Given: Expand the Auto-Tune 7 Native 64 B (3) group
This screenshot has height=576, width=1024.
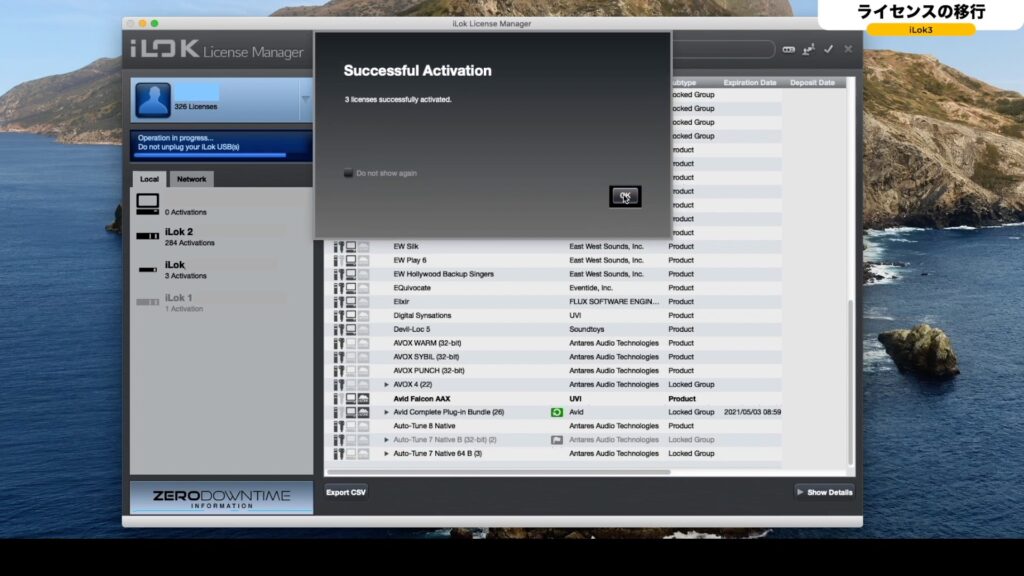Looking at the screenshot, I should click(386, 453).
